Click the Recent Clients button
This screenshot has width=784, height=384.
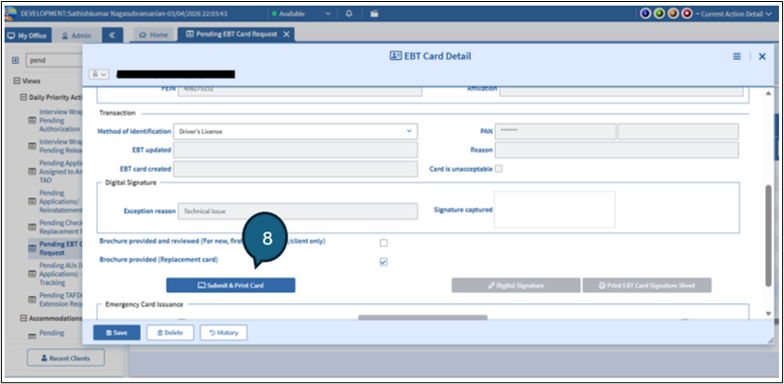[66, 358]
